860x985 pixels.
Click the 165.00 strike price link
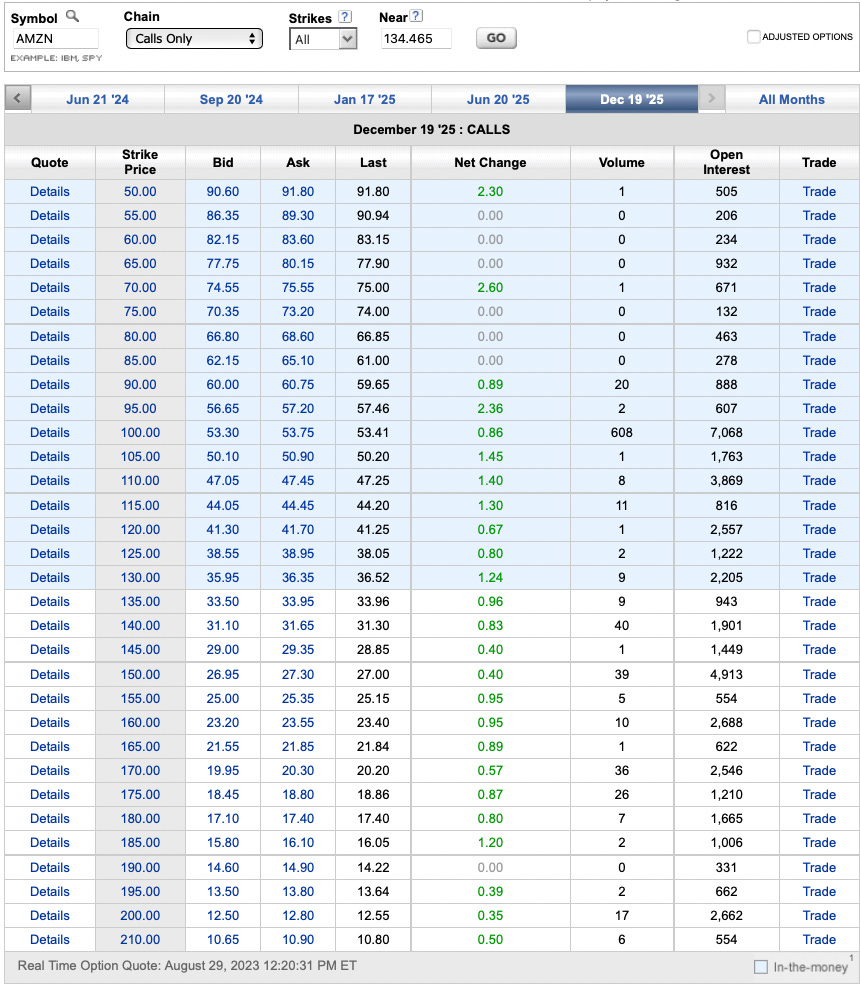[140, 746]
